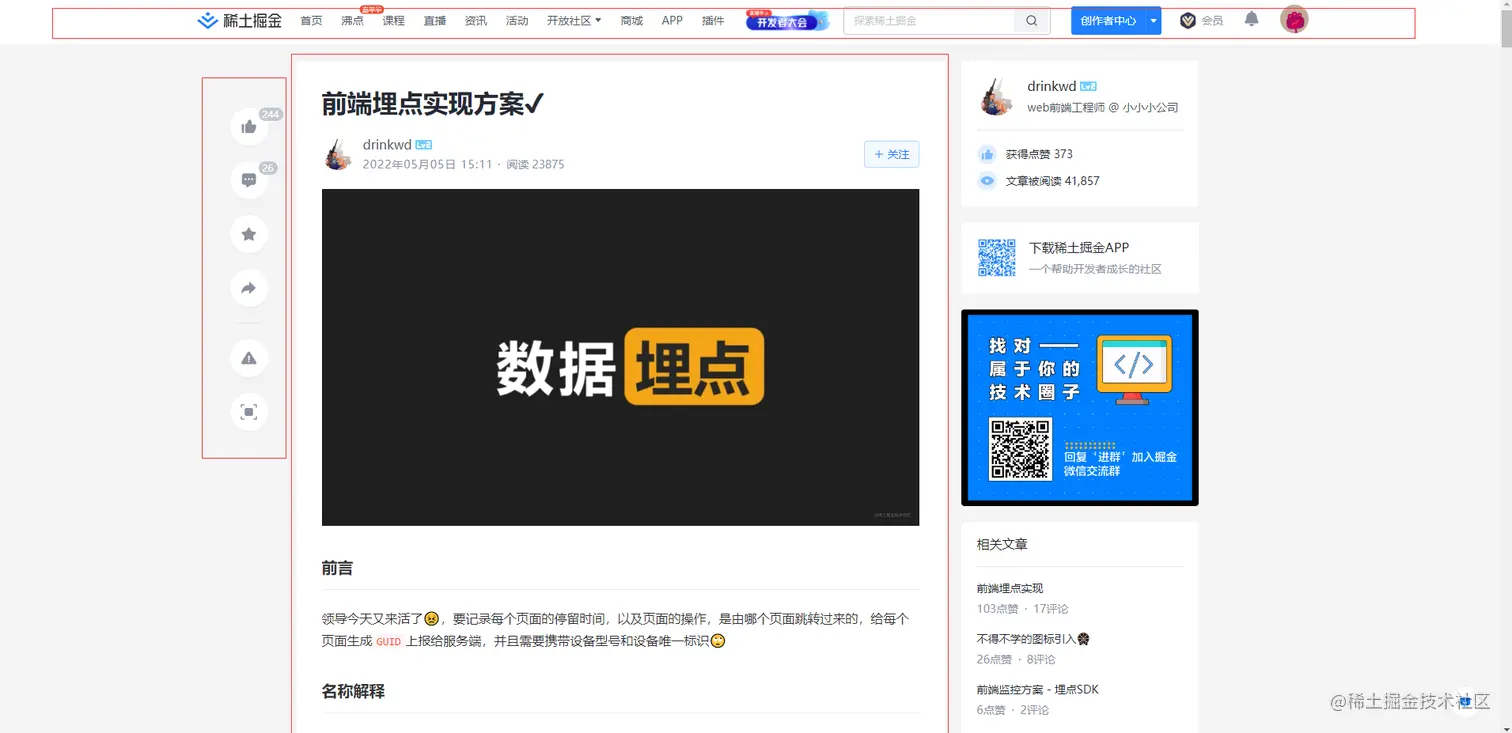Open the 沸点 section

[x=352, y=20]
